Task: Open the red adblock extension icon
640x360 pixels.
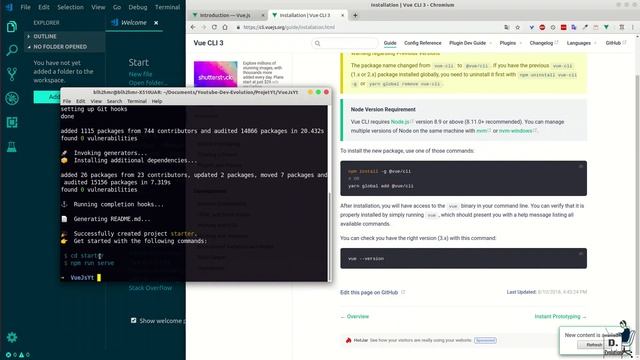Action: [x=542, y=27]
